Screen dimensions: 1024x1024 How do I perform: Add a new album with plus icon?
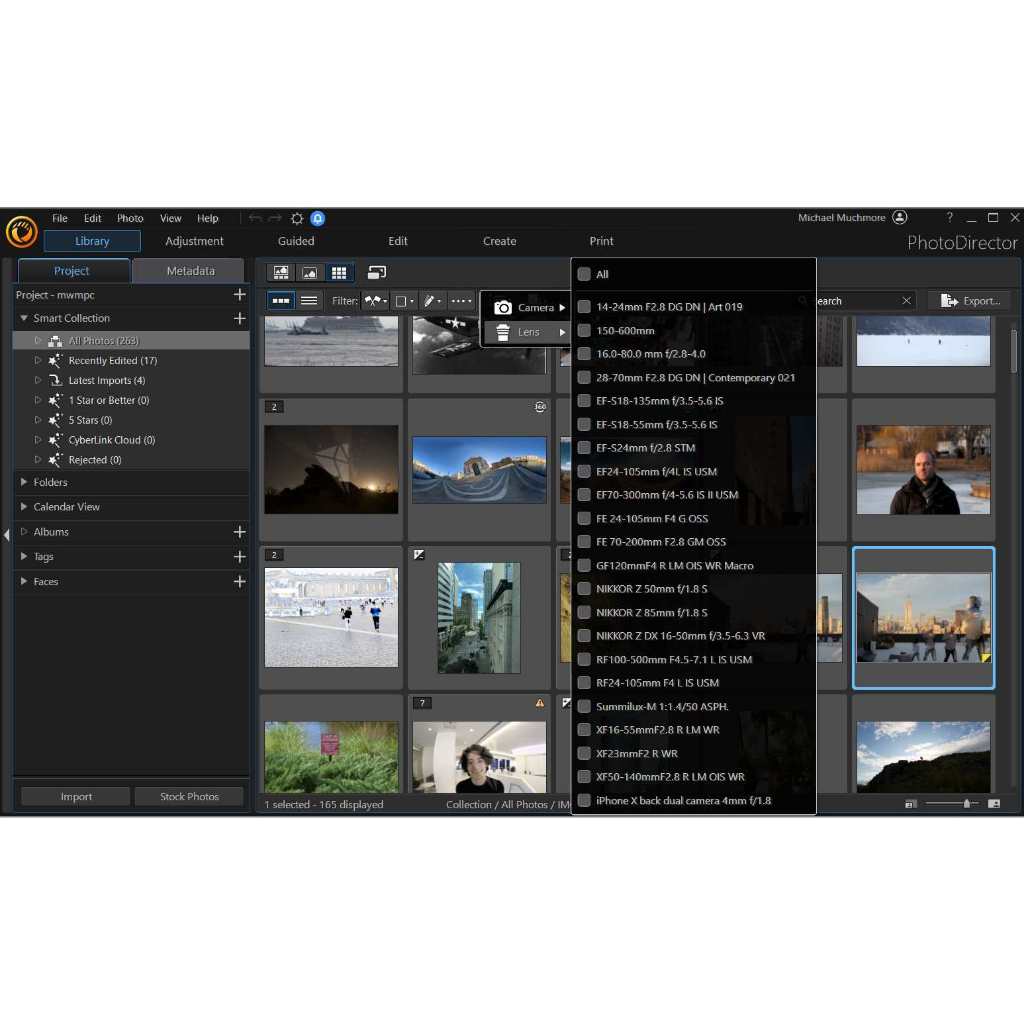coord(239,532)
